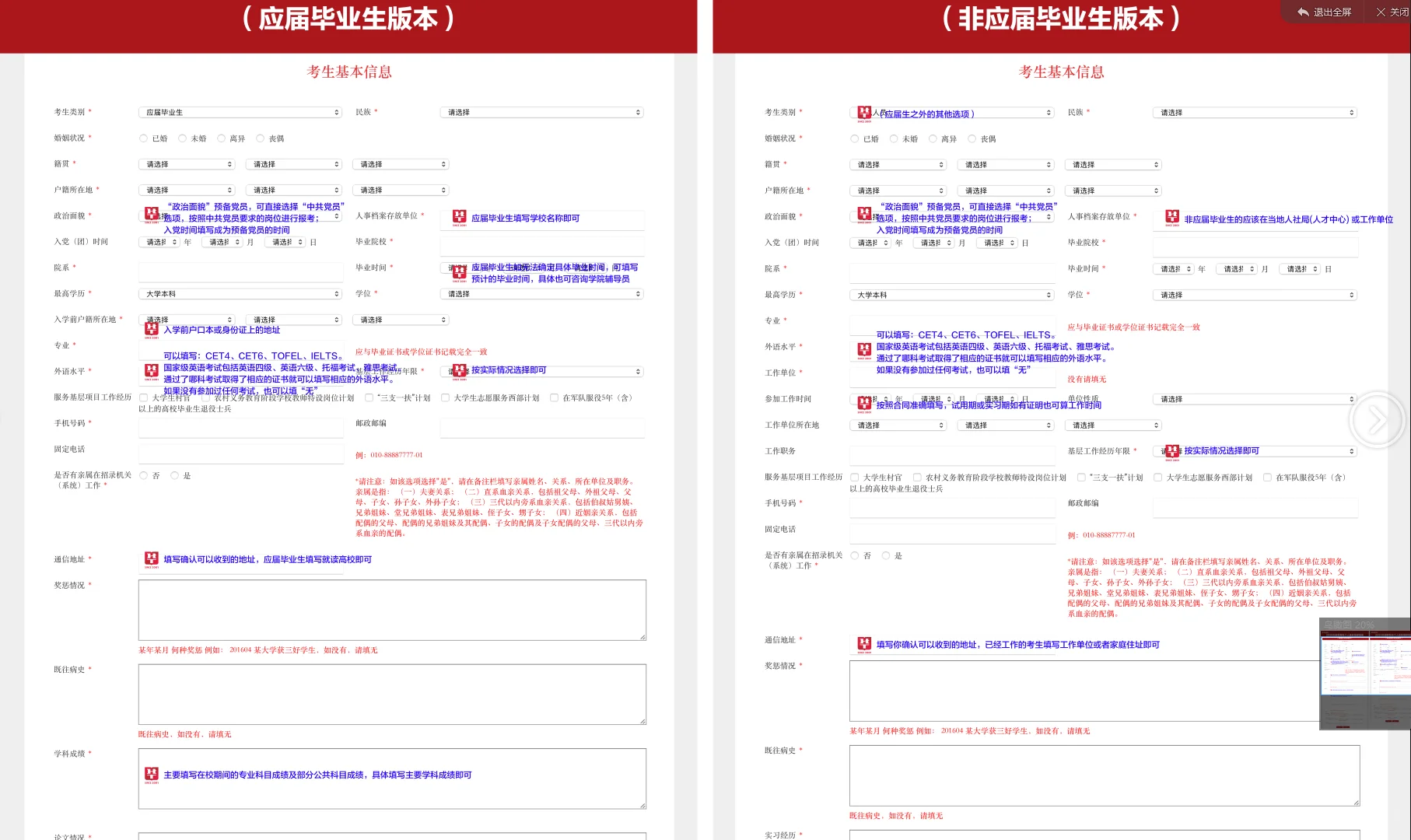
Task: Open first 籍贯 dropdown in 非应届毕业生版本 form
Action: pos(898,165)
